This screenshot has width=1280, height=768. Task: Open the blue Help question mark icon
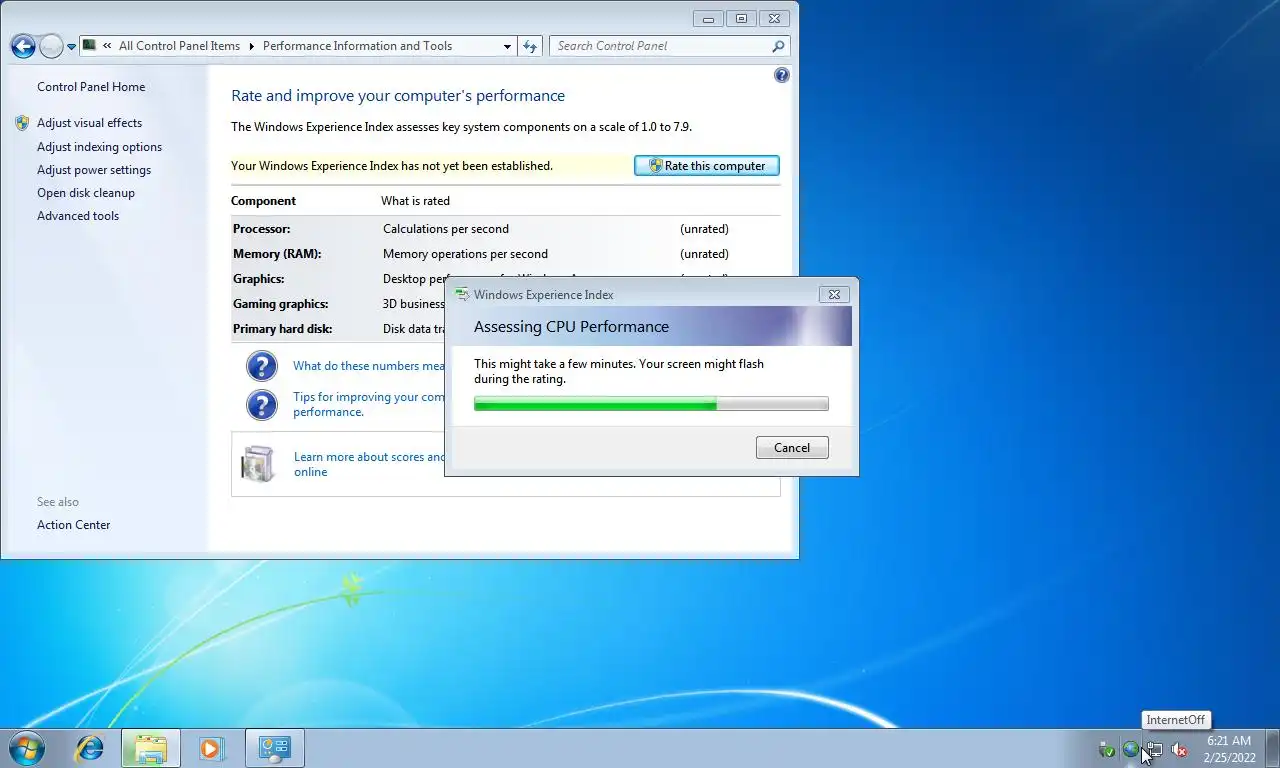pyautogui.click(x=782, y=75)
